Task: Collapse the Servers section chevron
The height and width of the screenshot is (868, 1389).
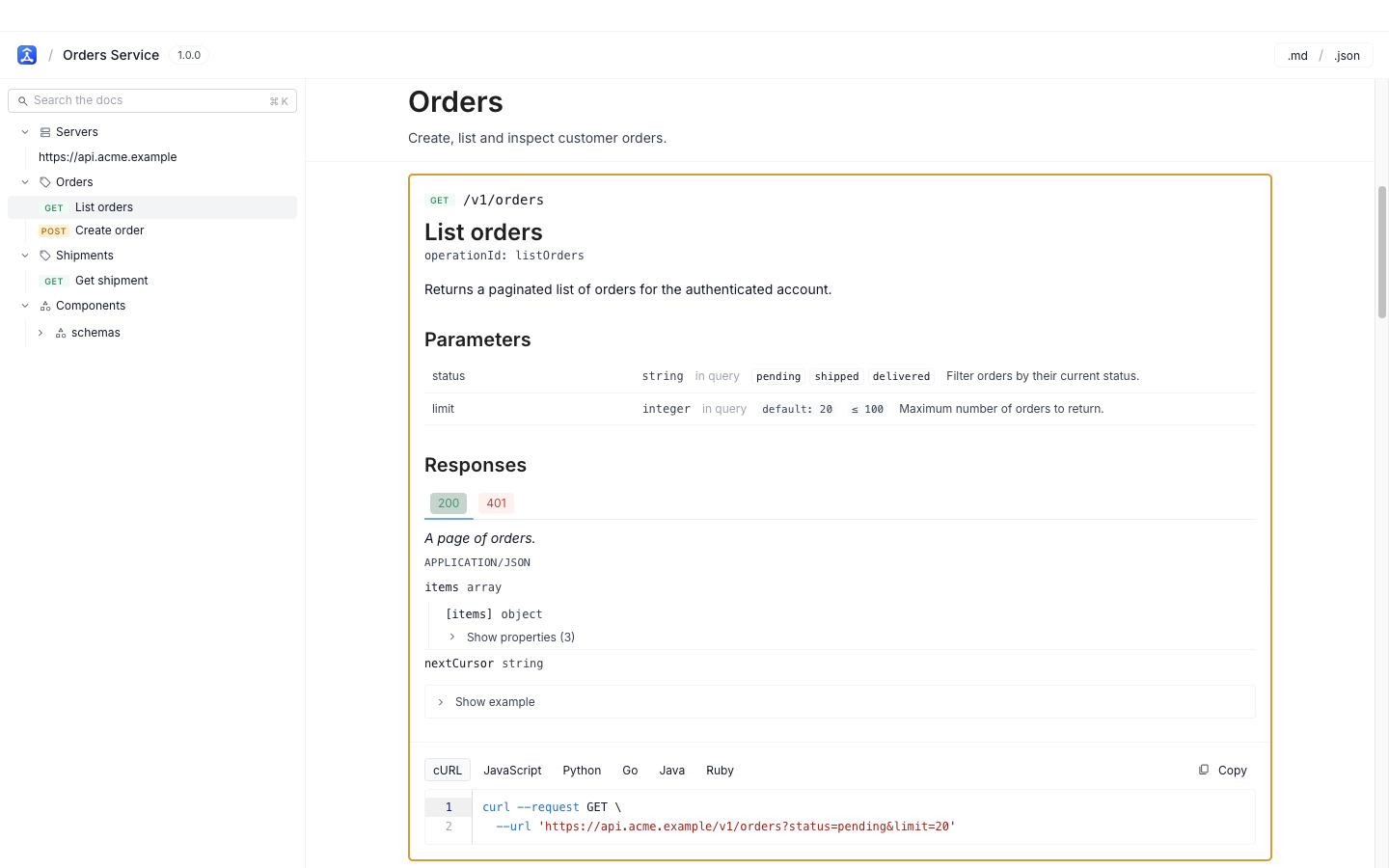Action: [x=25, y=132]
